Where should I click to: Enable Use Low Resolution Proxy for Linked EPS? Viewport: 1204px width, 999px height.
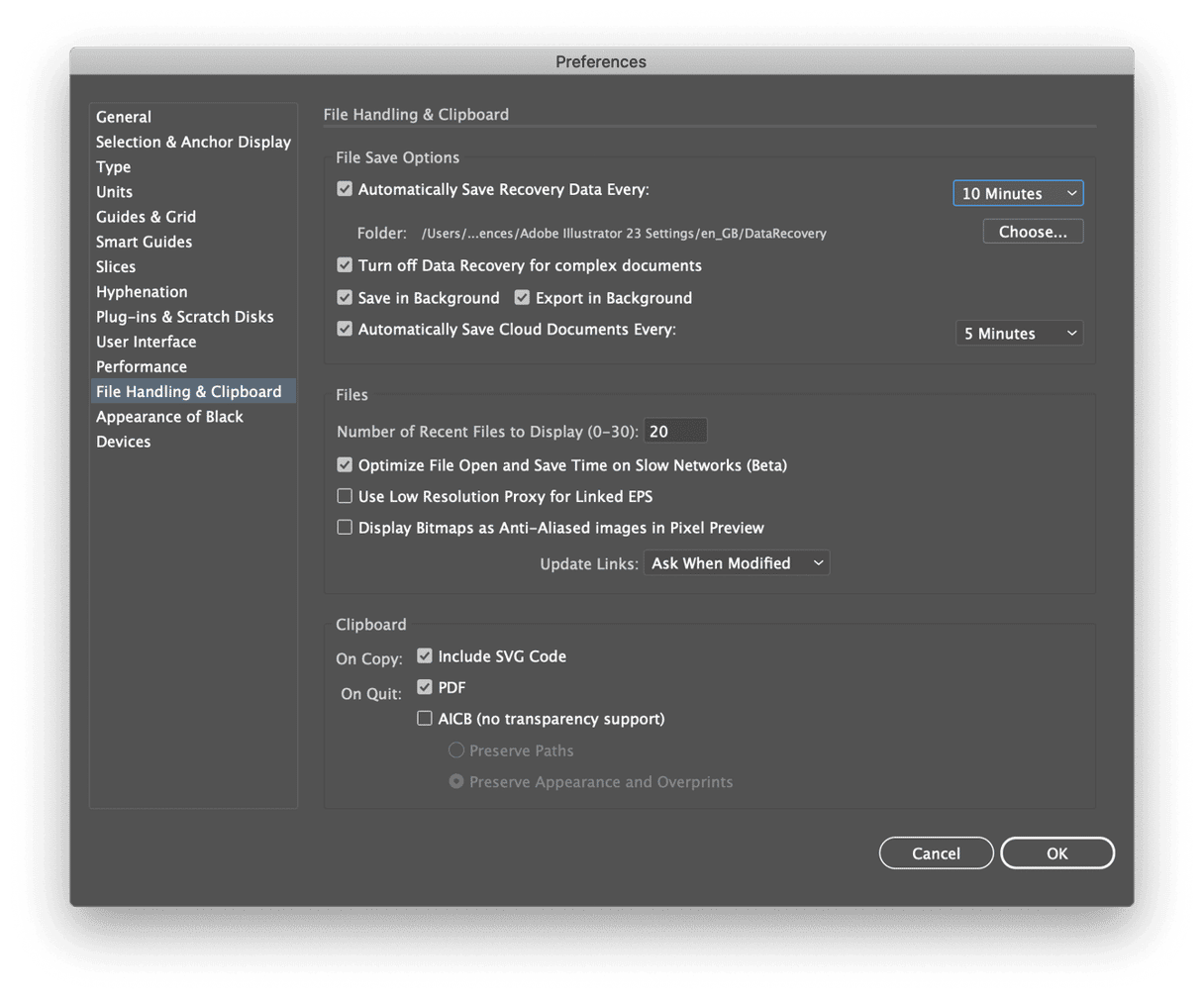[x=344, y=495]
